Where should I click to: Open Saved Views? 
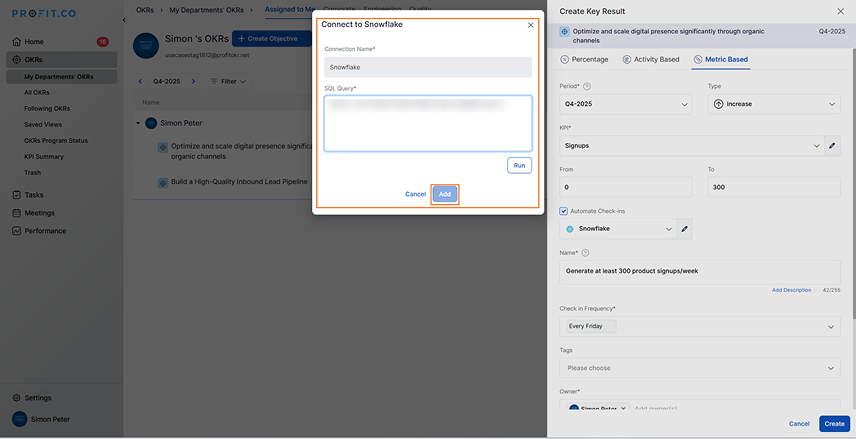coord(43,124)
